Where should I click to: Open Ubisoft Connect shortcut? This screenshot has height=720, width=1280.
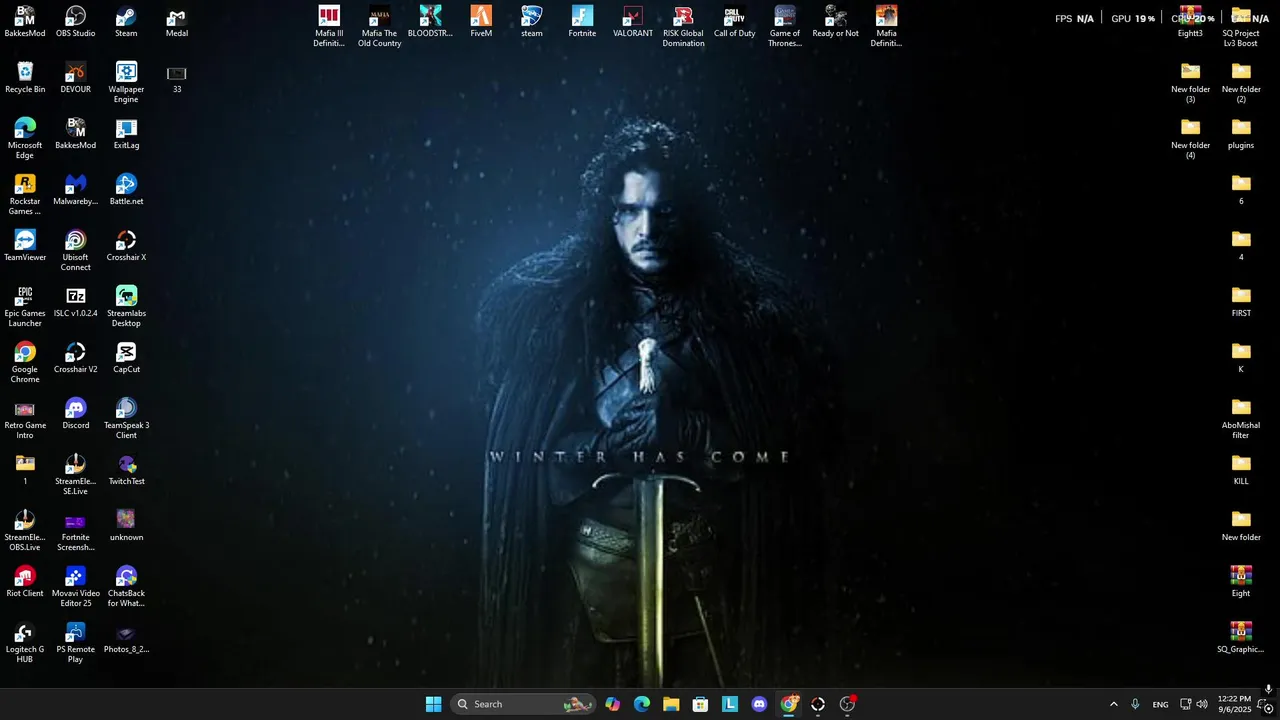pos(75,251)
